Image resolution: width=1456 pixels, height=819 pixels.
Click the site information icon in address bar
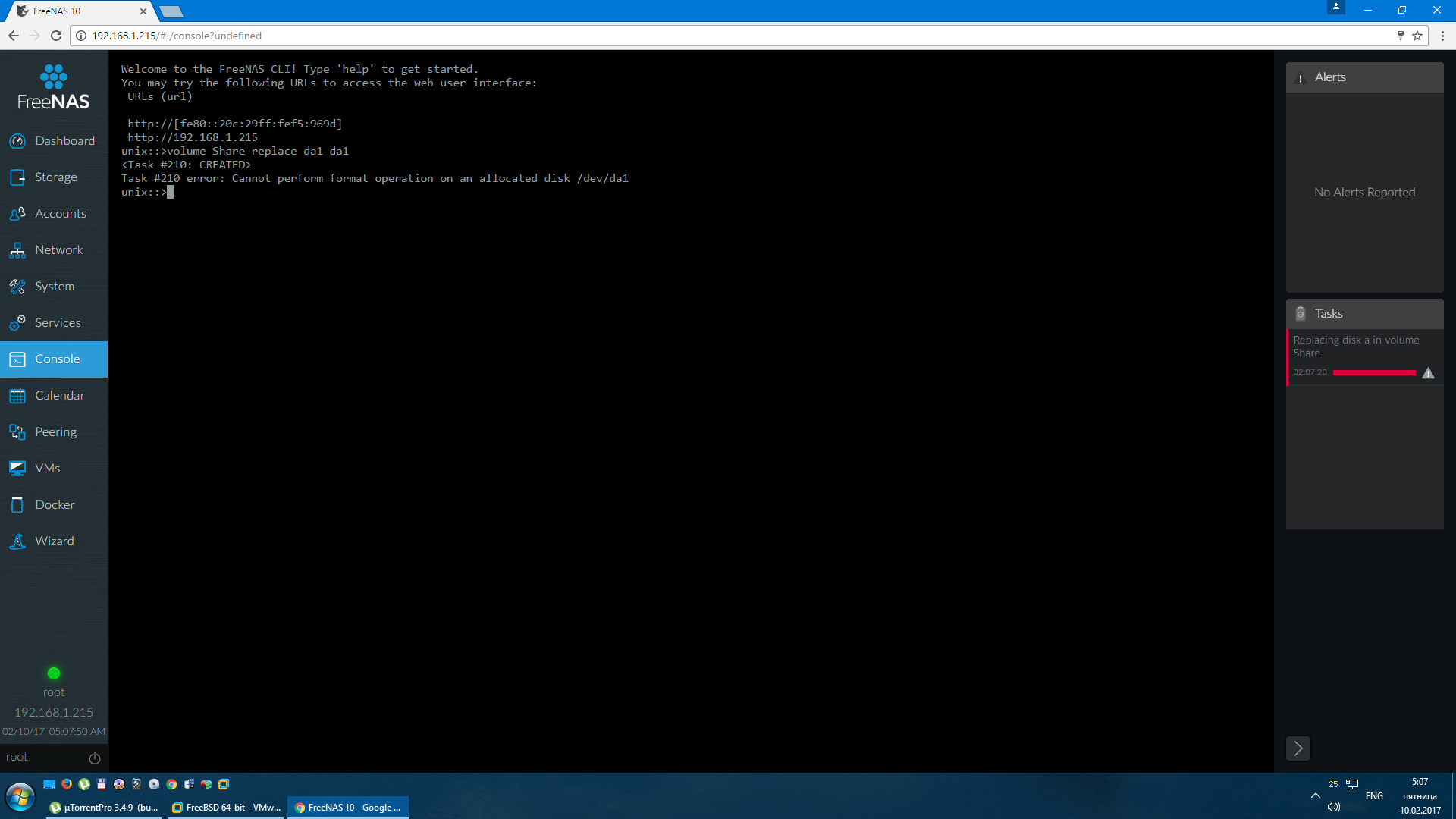(81, 36)
